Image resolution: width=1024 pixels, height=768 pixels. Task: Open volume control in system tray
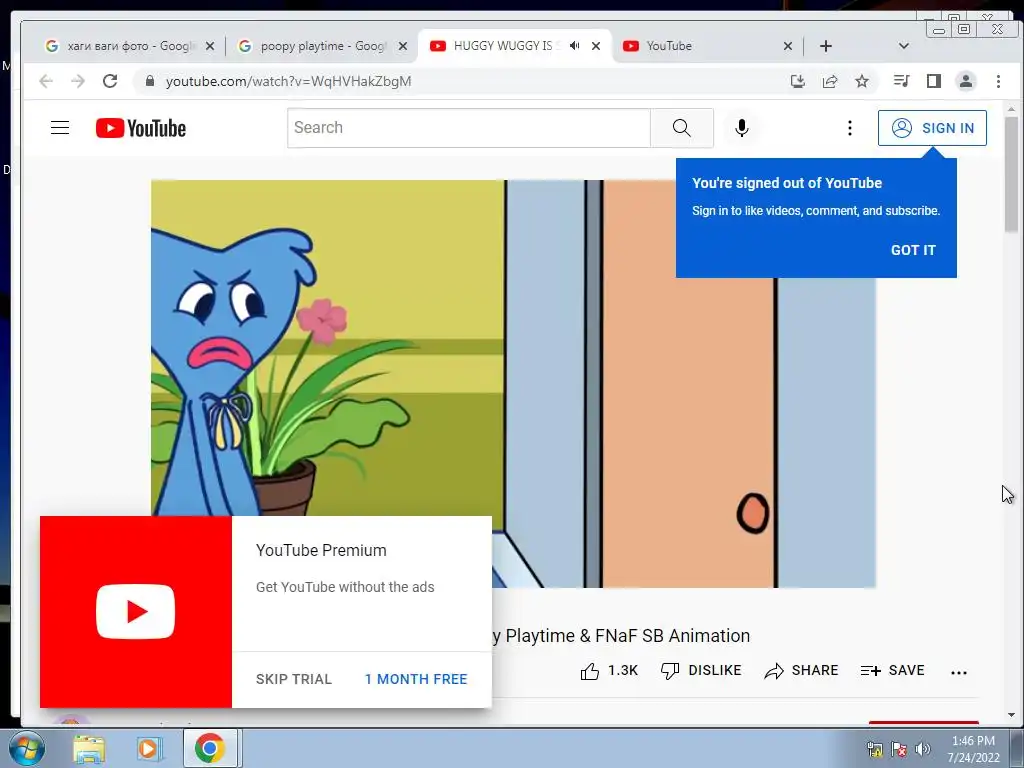coord(923,749)
